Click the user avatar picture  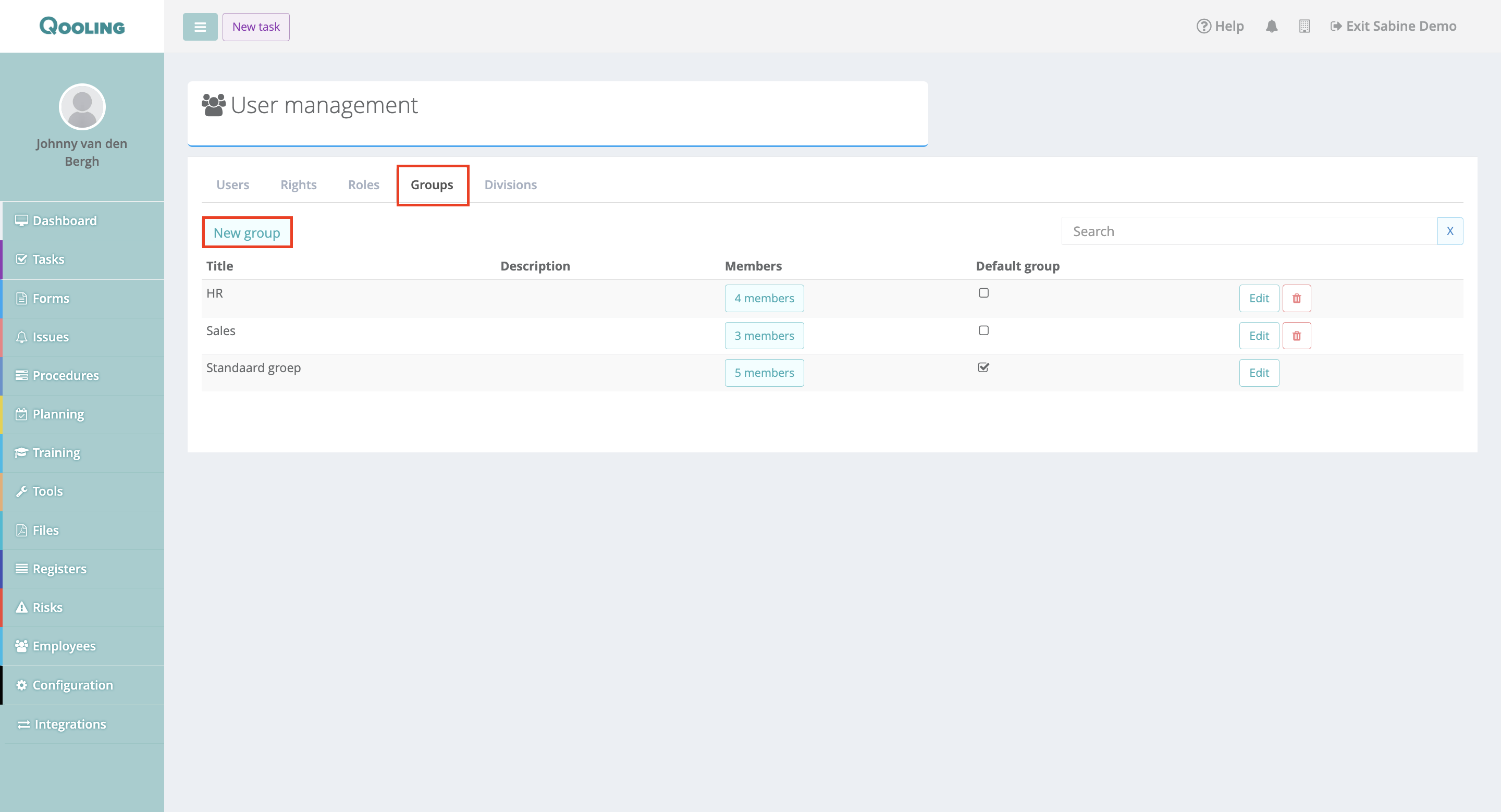tap(82, 107)
